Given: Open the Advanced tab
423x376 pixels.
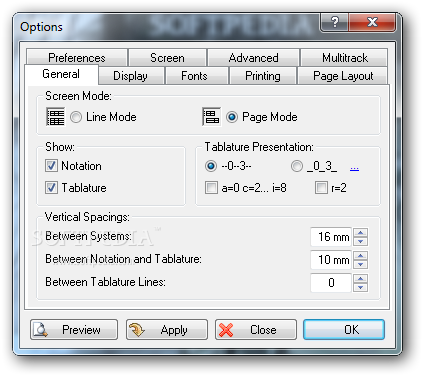Looking at the screenshot, I should pyautogui.click(x=253, y=58).
